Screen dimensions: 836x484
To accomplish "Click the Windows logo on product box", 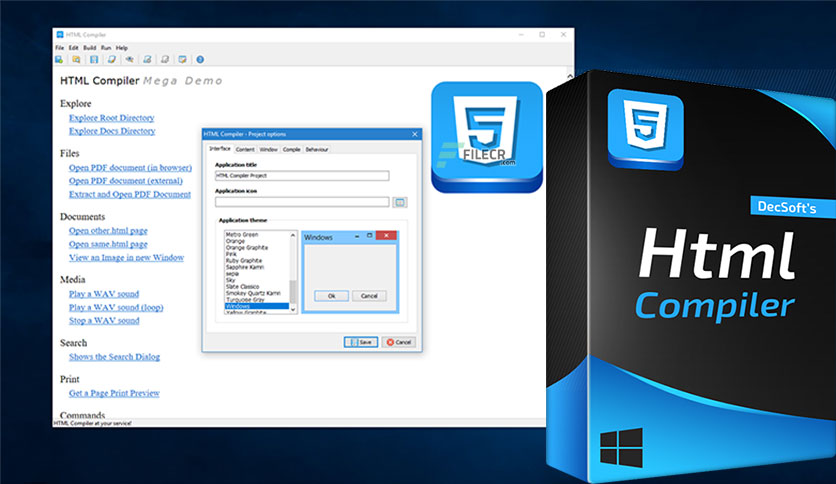I will click(x=621, y=447).
